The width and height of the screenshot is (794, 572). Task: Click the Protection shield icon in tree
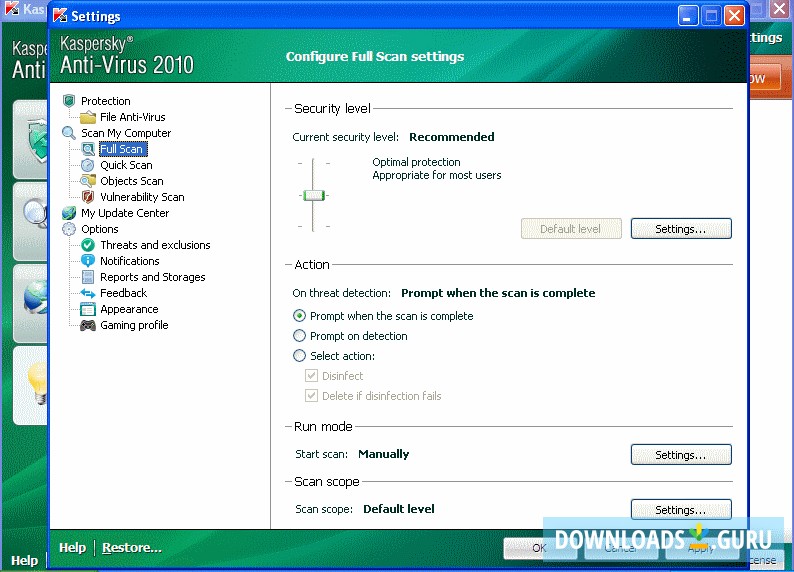pos(69,101)
